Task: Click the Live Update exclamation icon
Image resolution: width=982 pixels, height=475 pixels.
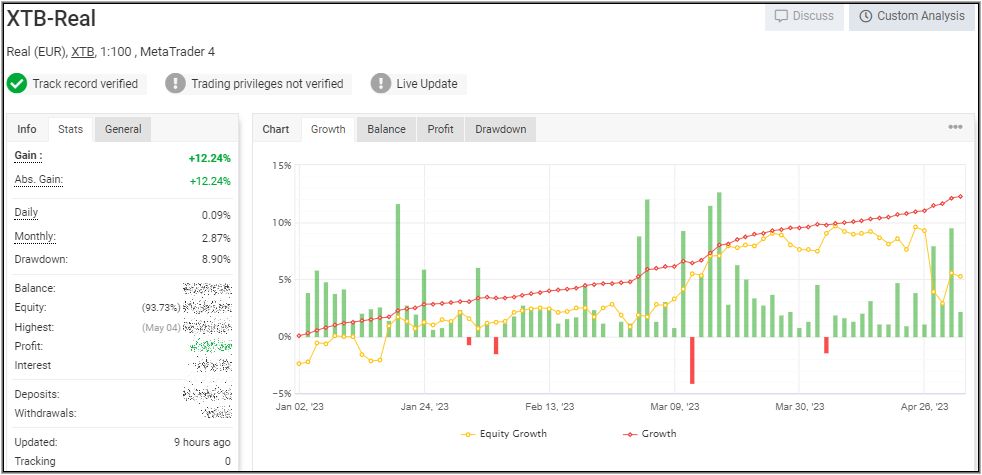Action: click(x=381, y=84)
